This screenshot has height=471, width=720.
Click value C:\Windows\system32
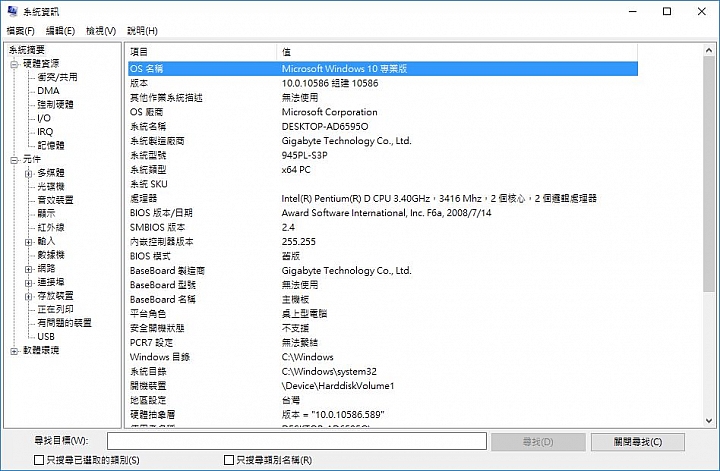(329, 371)
